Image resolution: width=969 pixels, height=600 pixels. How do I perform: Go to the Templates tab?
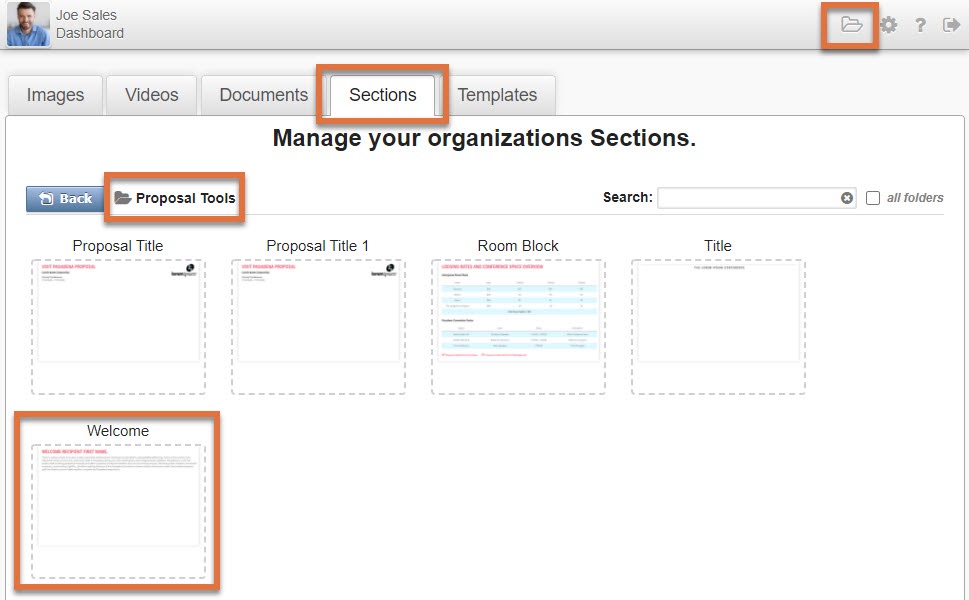click(x=497, y=95)
